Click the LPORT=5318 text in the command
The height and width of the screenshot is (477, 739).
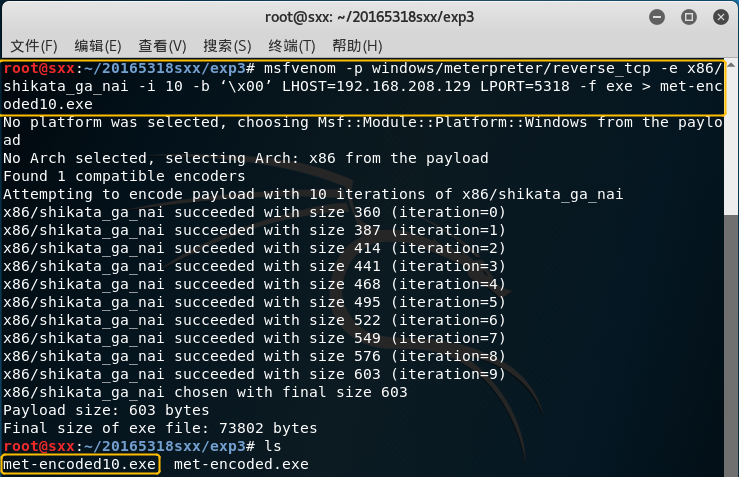[x=525, y=86]
